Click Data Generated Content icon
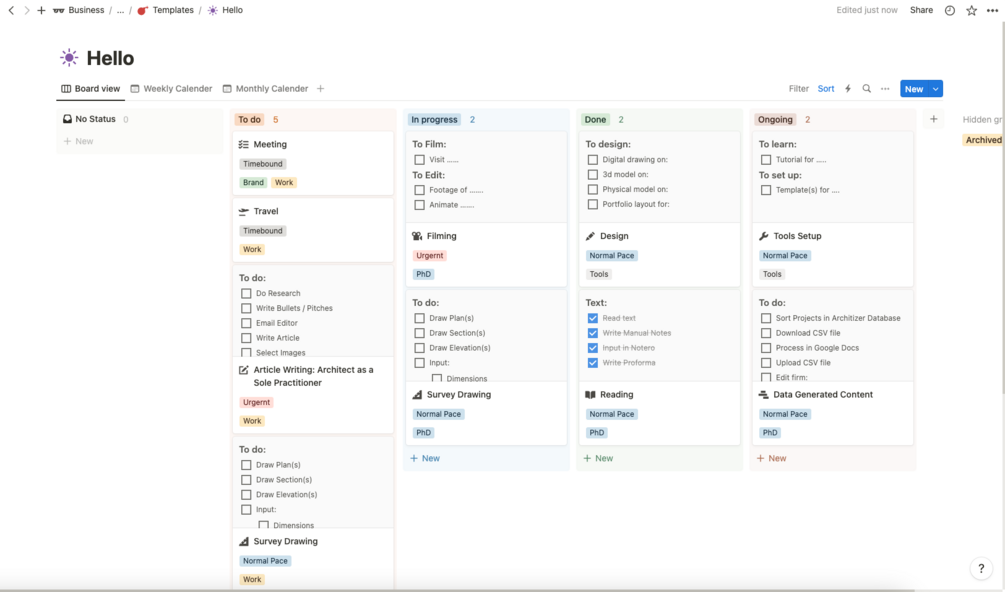1005x592 pixels. [x=763, y=395]
